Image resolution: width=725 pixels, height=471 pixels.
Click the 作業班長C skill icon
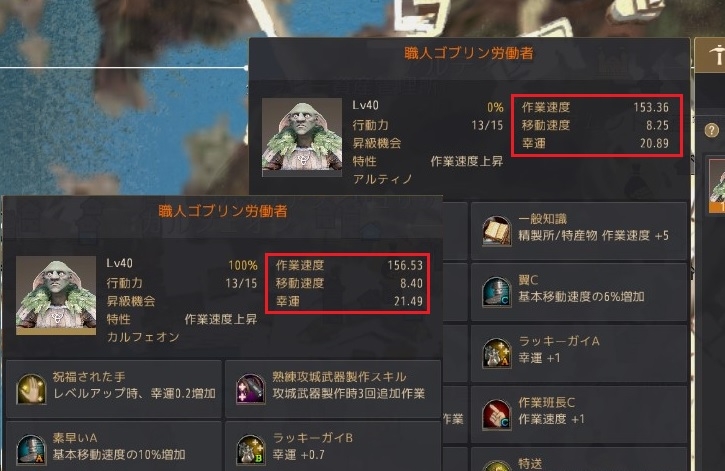click(x=497, y=415)
